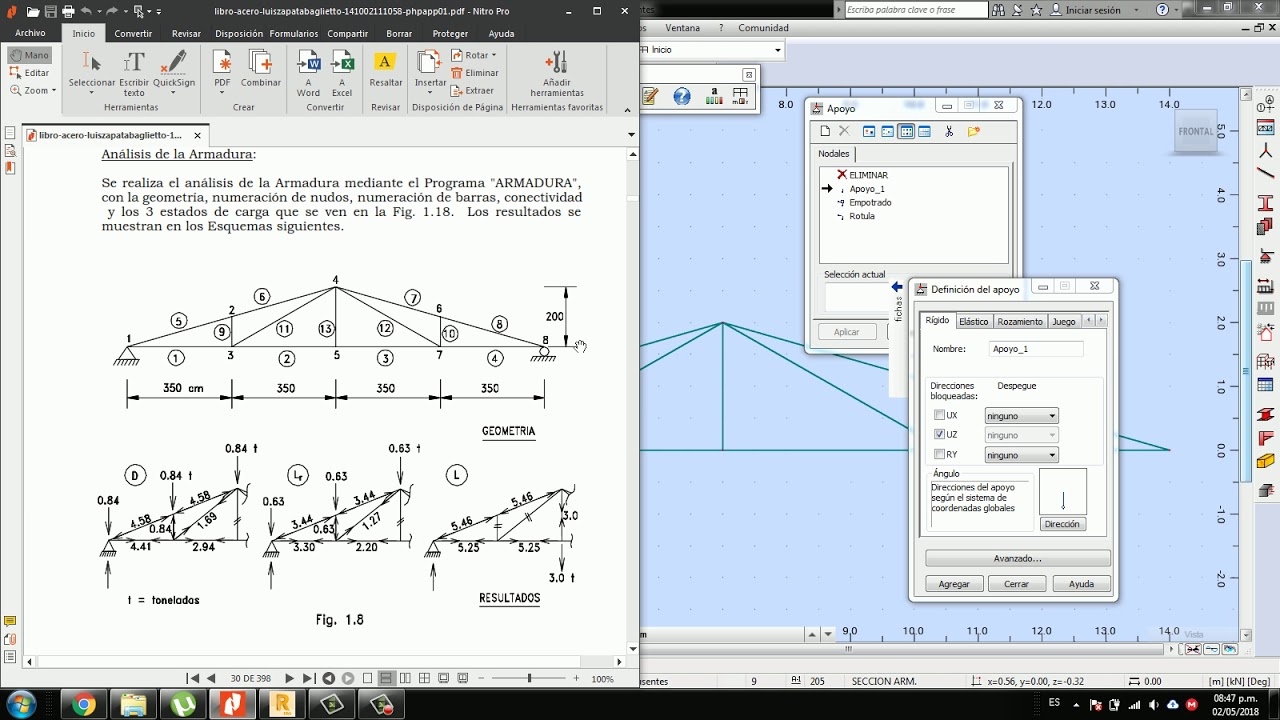Open the Inicio layout dropdown in Robot
1280x720 pixels.
[x=777, y=49]
